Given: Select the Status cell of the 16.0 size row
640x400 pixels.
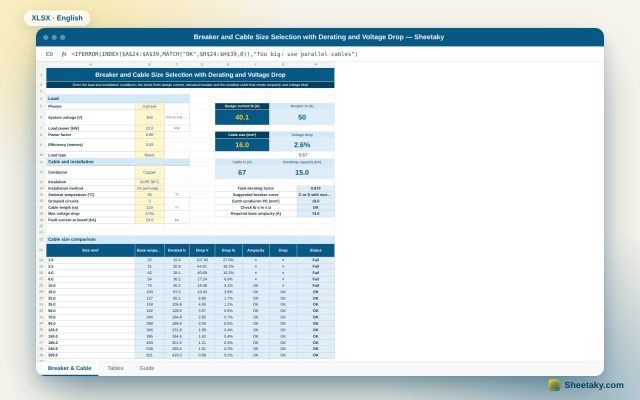Looking at the screenshot, I should [x=316, y=292].
